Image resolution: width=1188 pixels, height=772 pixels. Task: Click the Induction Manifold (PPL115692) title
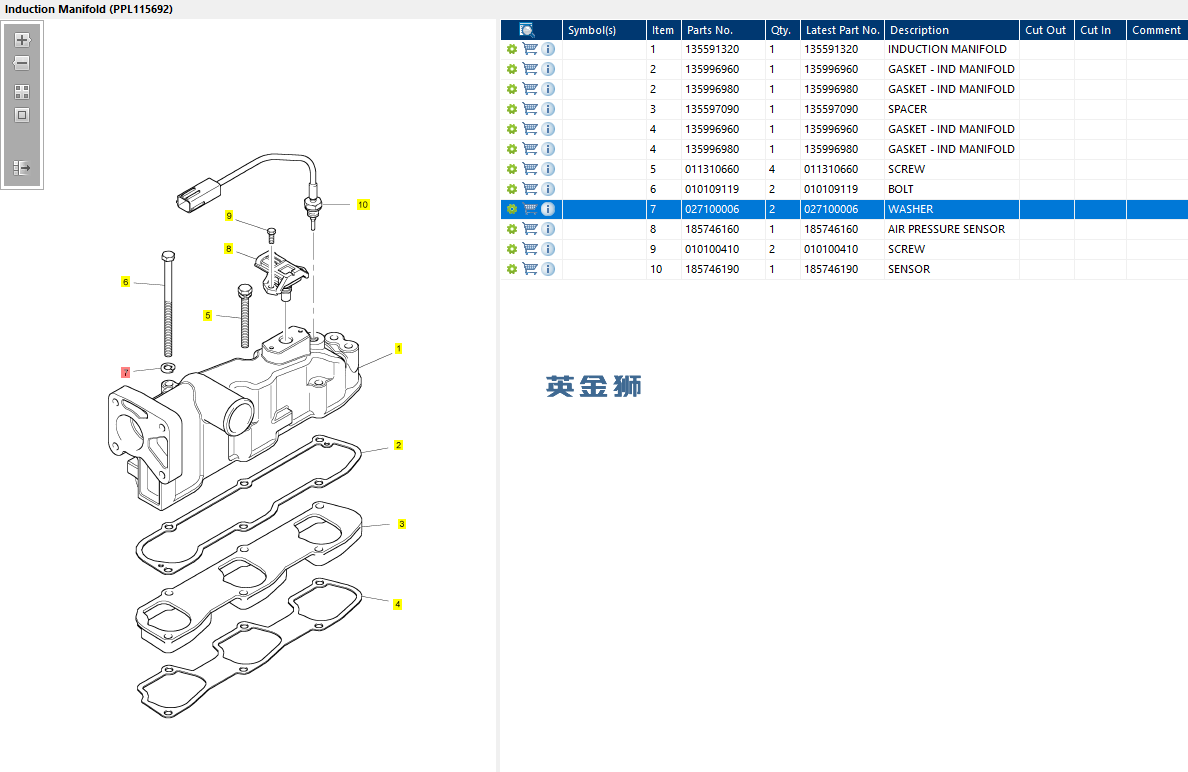89,9
